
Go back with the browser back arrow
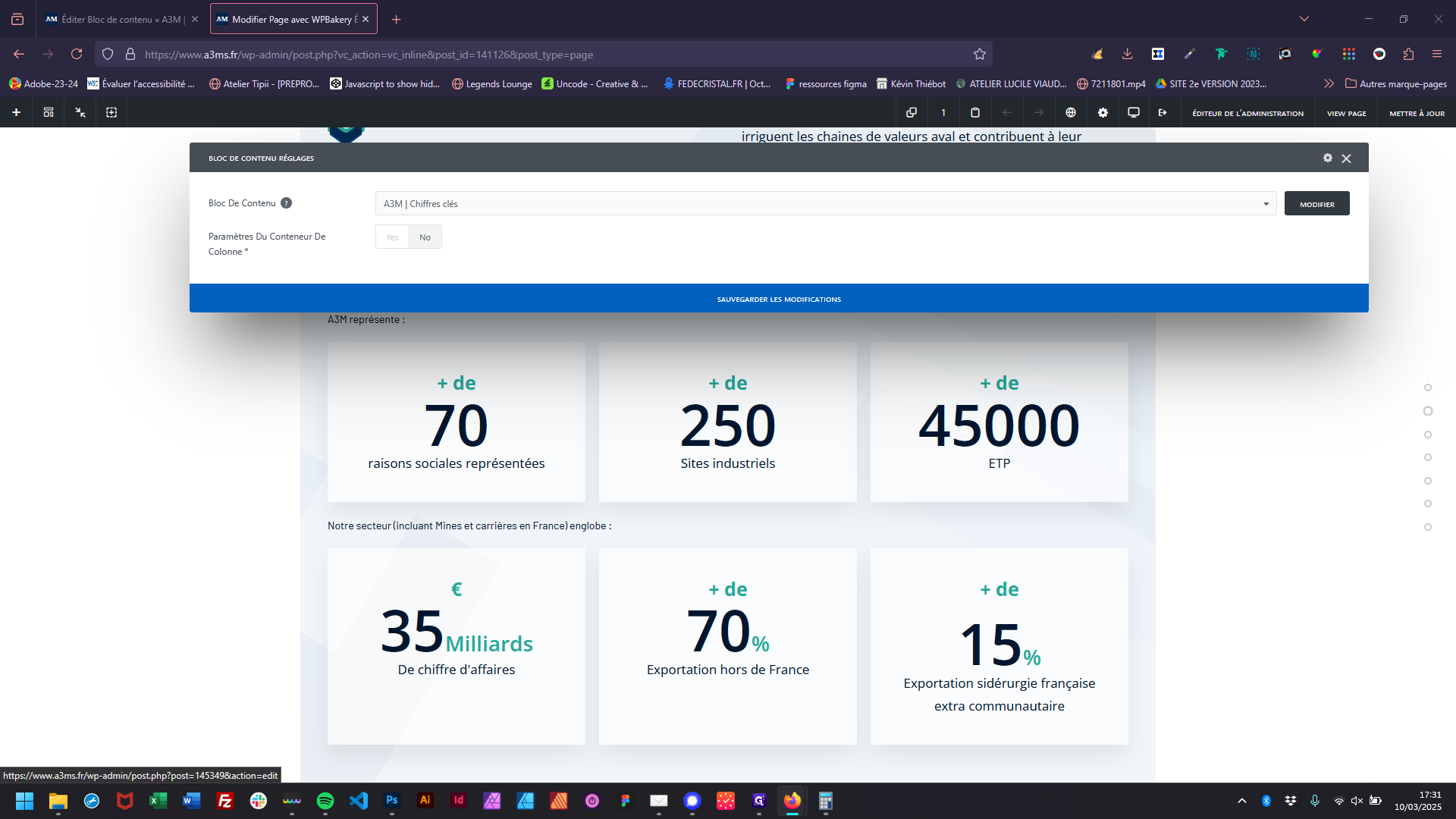pos(19,54)
